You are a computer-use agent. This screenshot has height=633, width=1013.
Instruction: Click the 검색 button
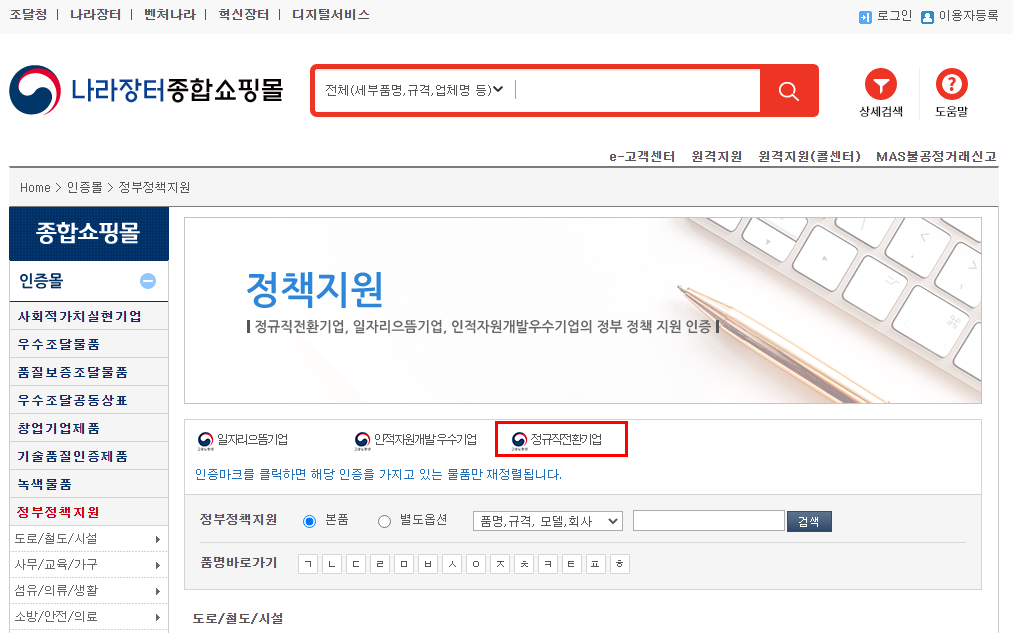coord(809,521)
